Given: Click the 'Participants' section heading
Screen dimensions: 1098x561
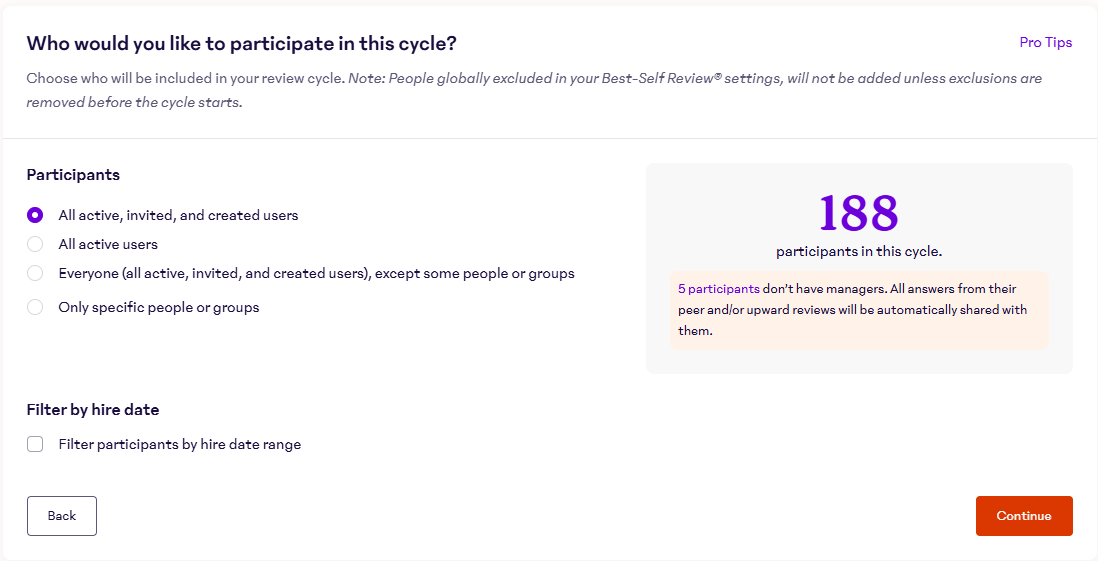Looking at the screenshot, I should coord(73,174).
